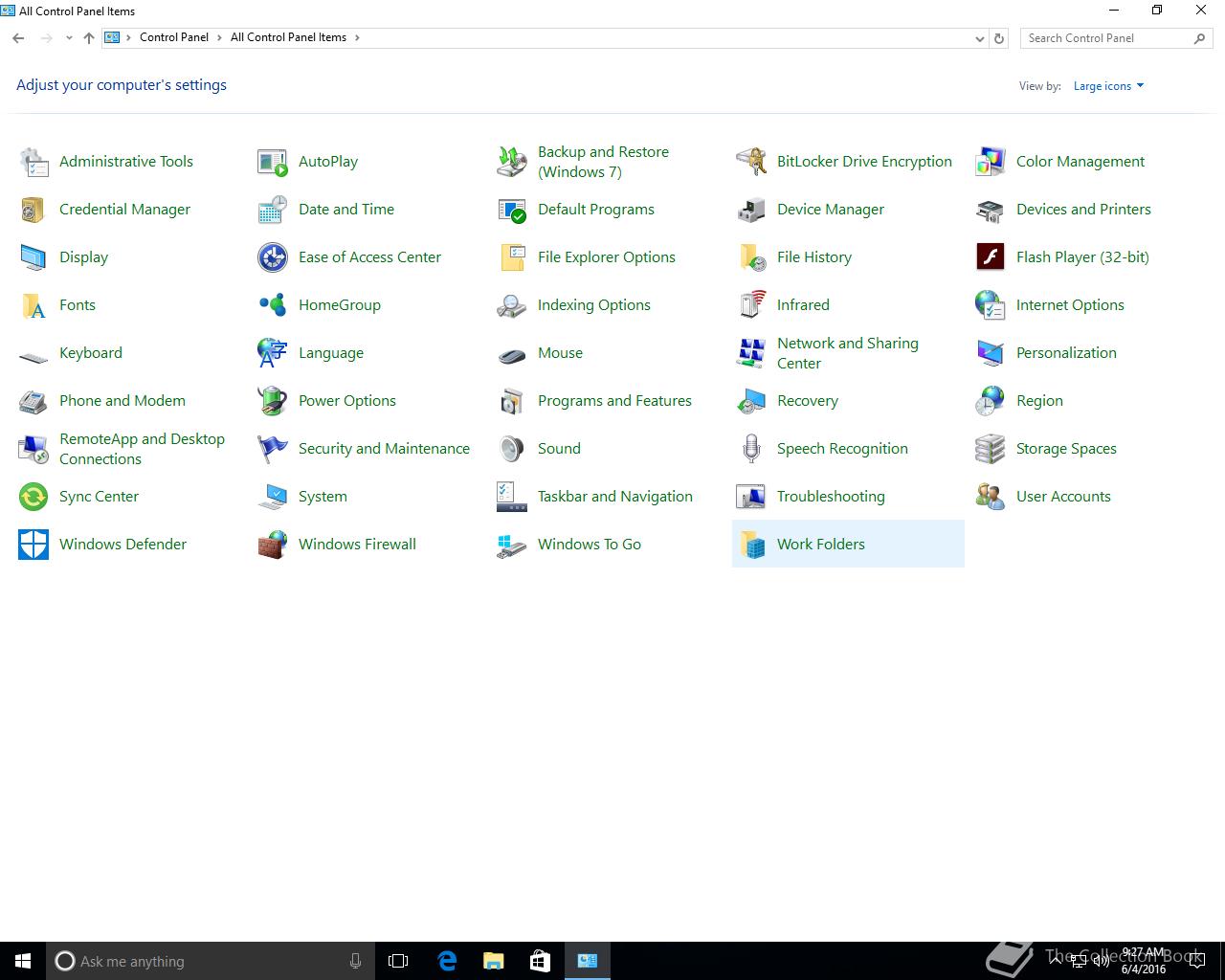This screenshot has height=980, width=1225.
Task: Click the Flash Player (32-bit) icon
Action: point(990,257)
